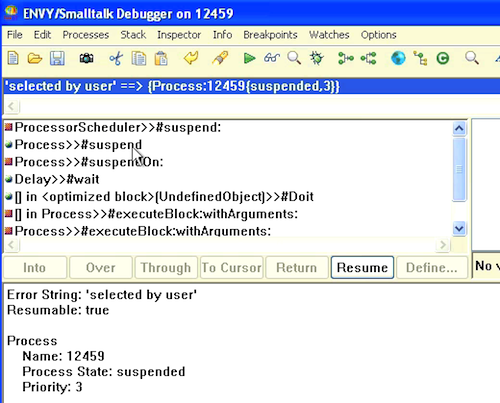The width and height of the screenshot is (500, 403).
Task: Open the Inspector menu
Action: click(179, 35)
